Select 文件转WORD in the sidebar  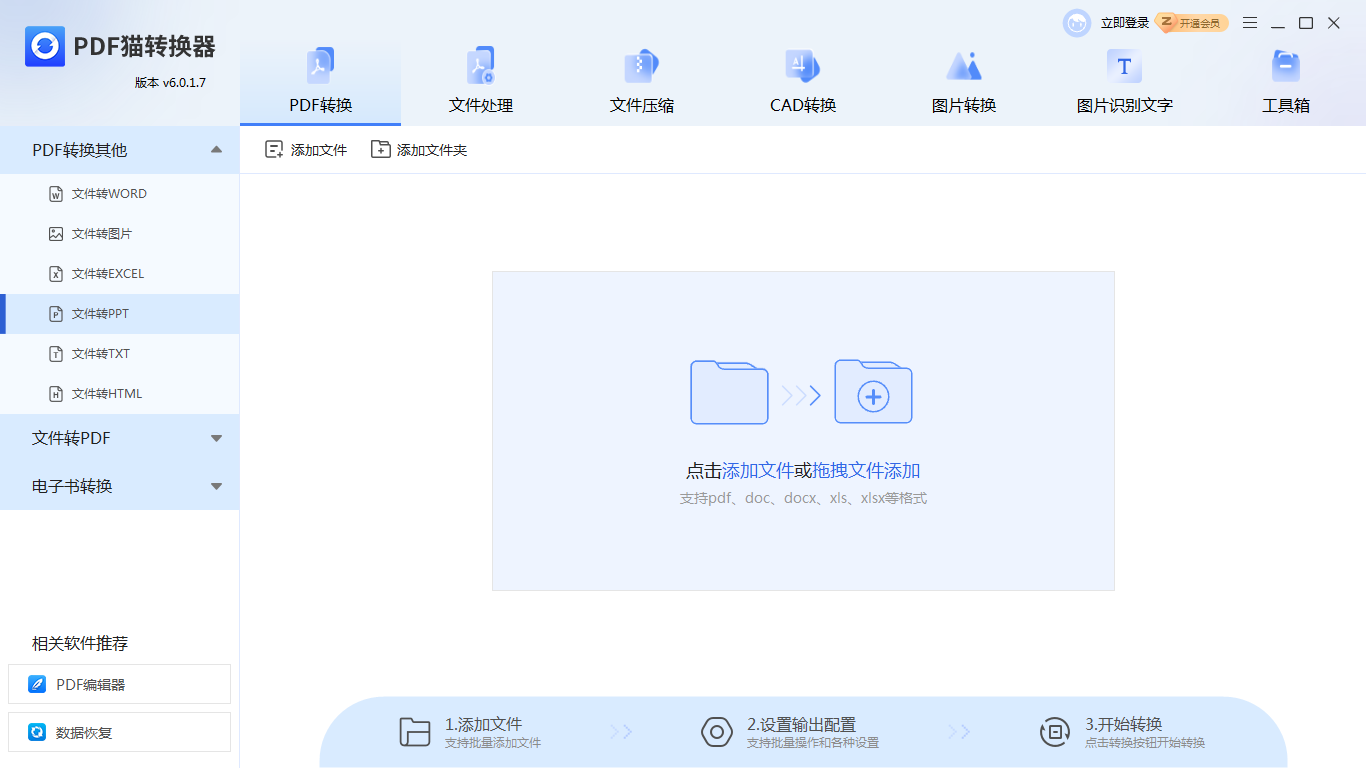[x=119, y=194]
